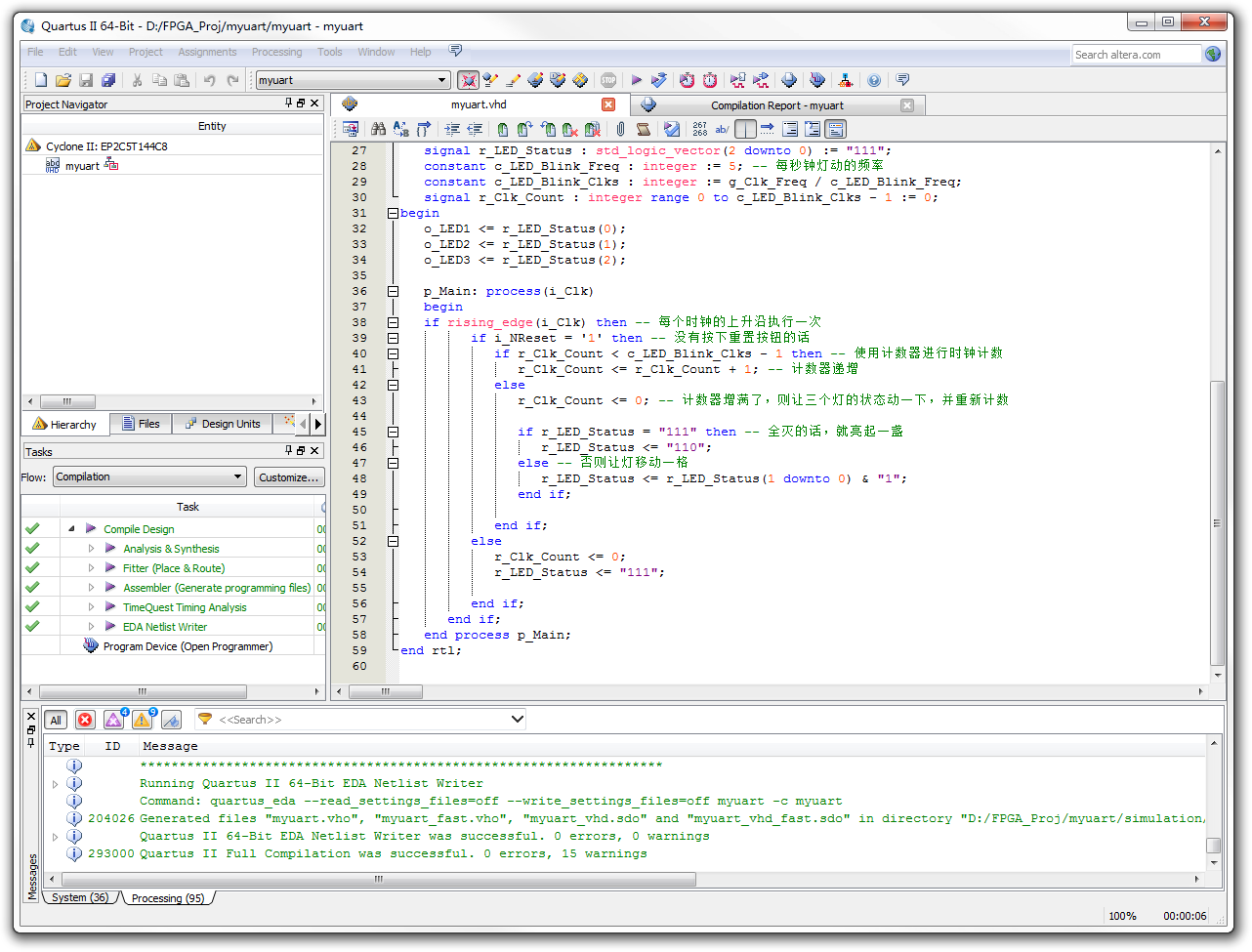Open the Flow Compilation dropdown

149,476
